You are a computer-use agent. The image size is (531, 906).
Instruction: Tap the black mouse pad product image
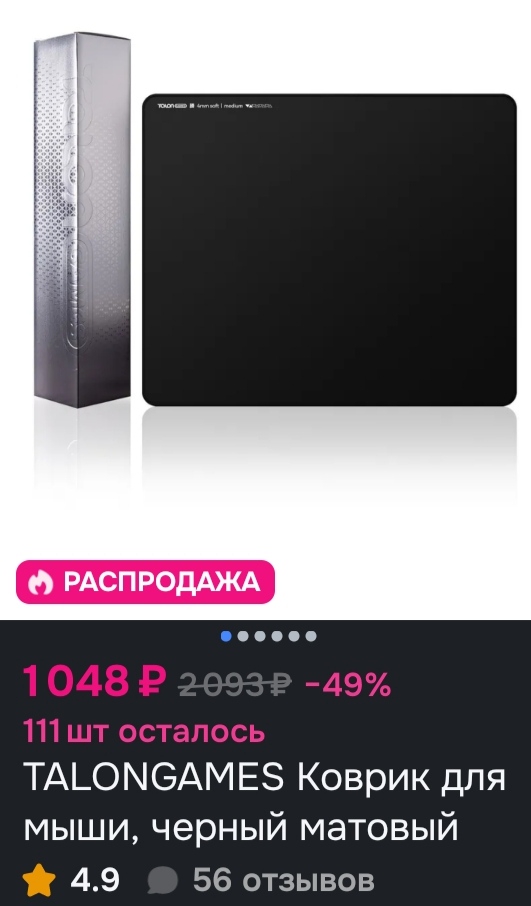click(x=329, y=250)
